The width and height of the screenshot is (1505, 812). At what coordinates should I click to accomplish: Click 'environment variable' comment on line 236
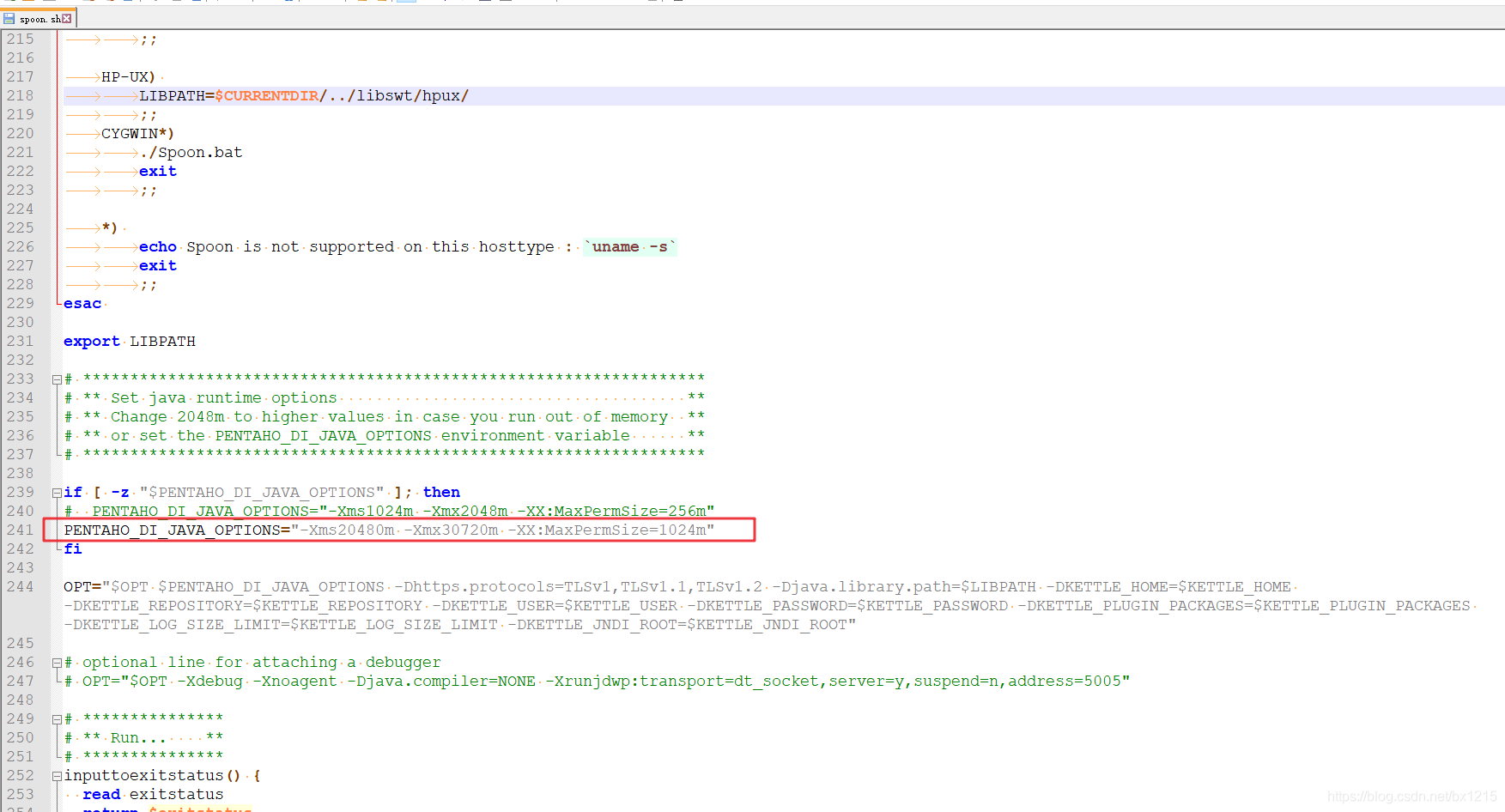click(536, 435)
